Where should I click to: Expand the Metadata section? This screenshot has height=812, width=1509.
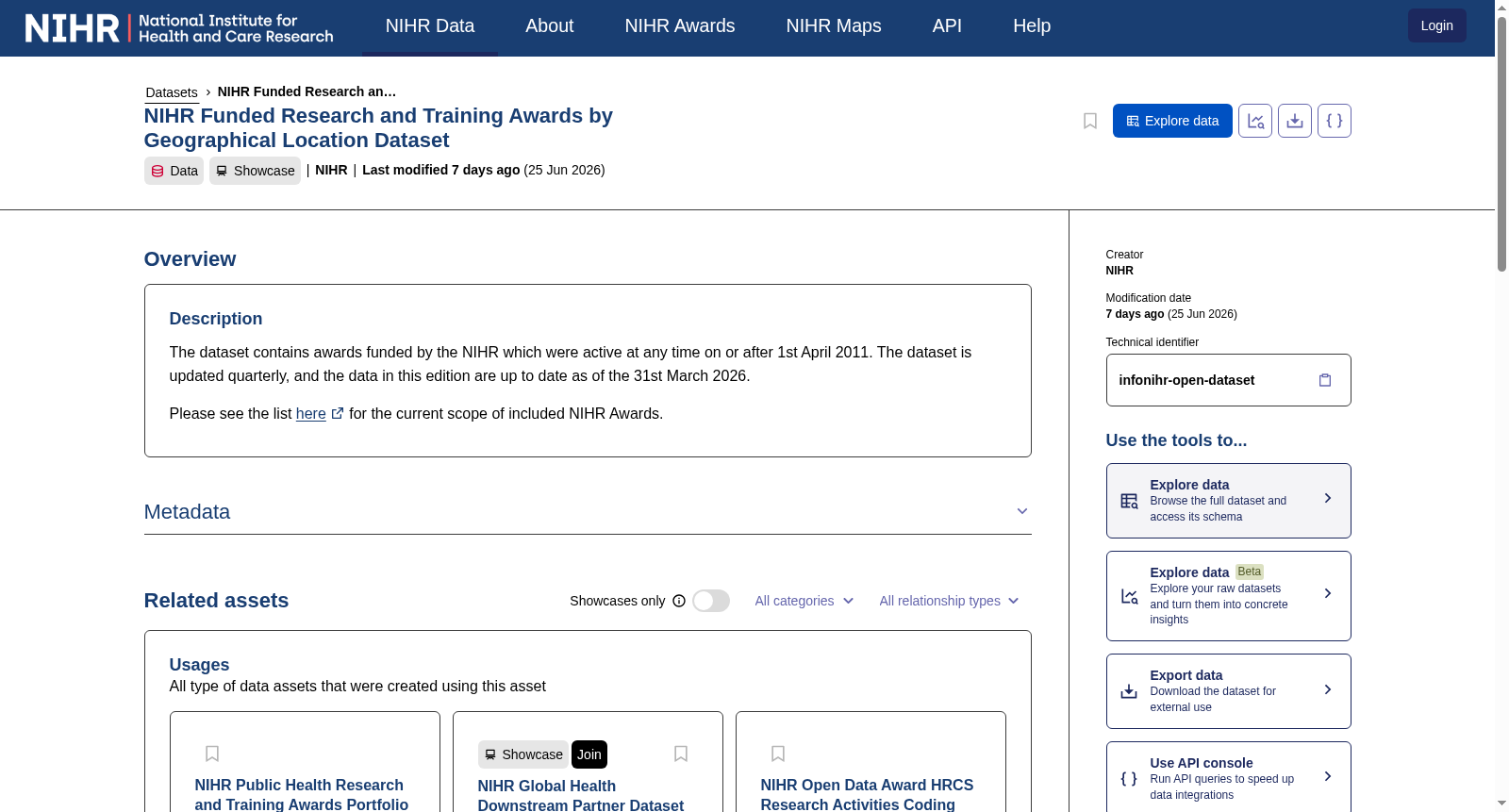[588, 511]
